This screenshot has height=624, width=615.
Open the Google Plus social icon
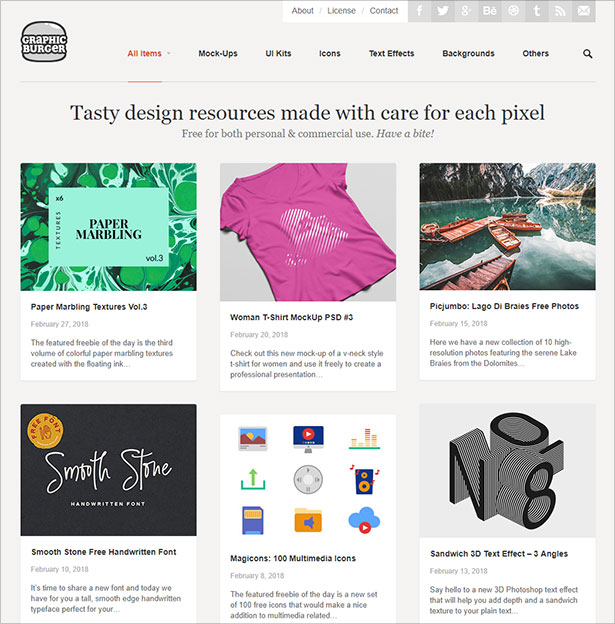point(466,11)
